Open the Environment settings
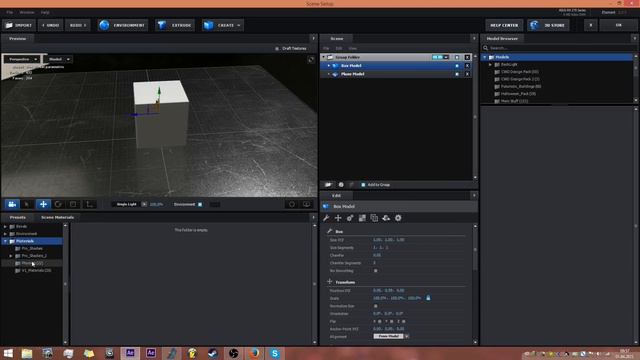Screen dimensions: 640x360 pos(123,25)
